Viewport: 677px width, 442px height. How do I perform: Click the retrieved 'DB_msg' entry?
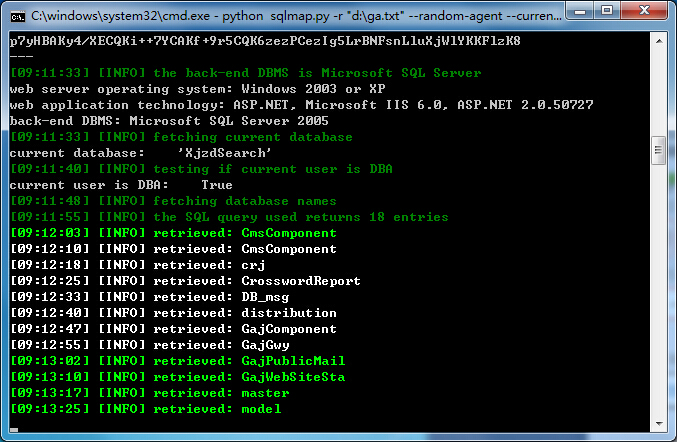(x=265, y=297)
